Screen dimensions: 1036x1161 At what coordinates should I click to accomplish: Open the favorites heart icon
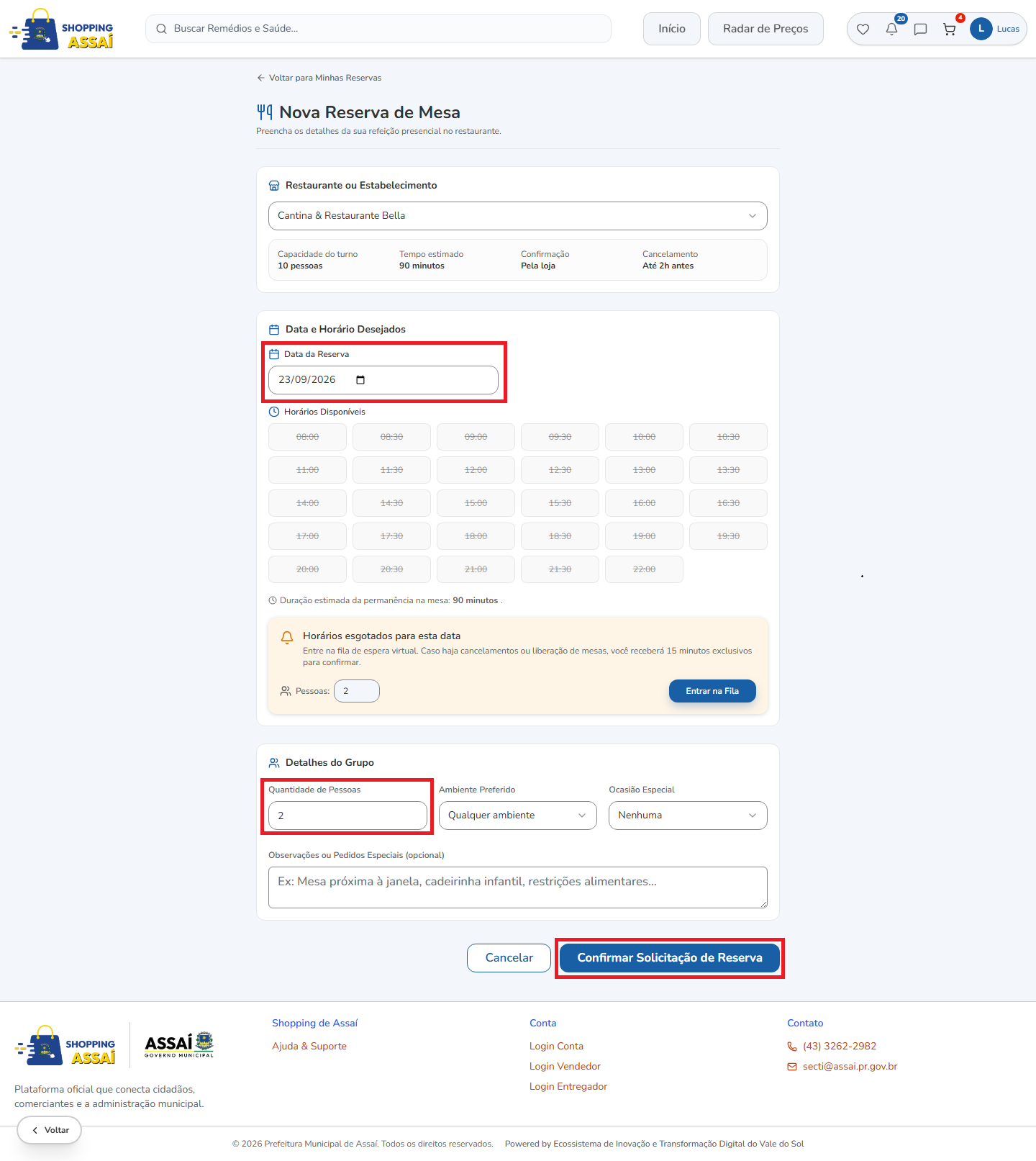(x=863, y=30)
